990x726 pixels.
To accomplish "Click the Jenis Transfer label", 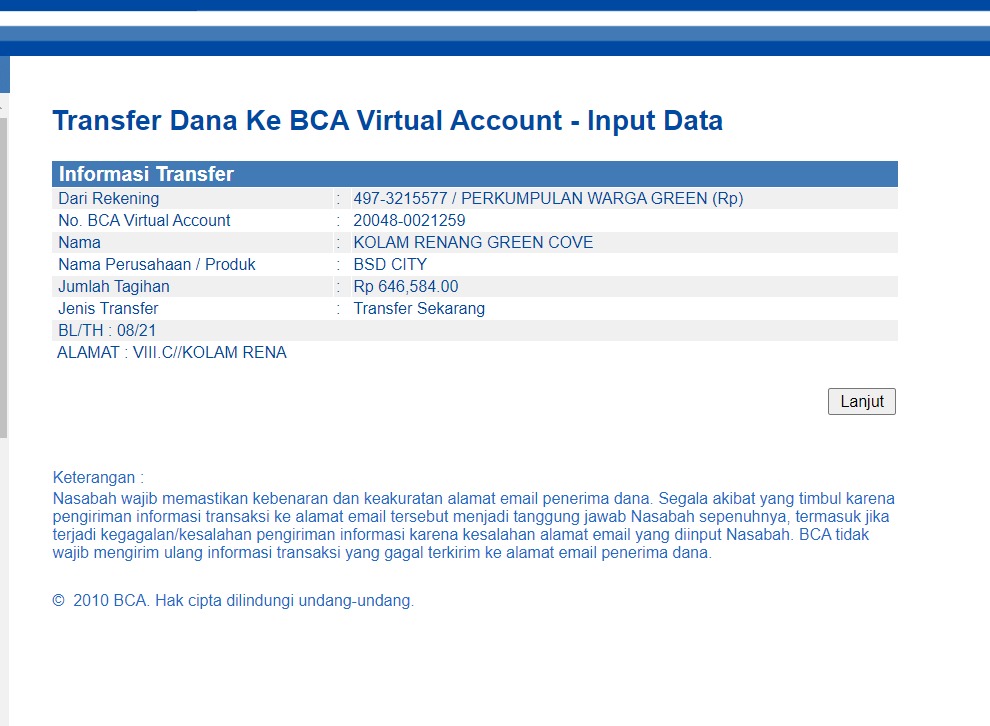I will [108, 308].
